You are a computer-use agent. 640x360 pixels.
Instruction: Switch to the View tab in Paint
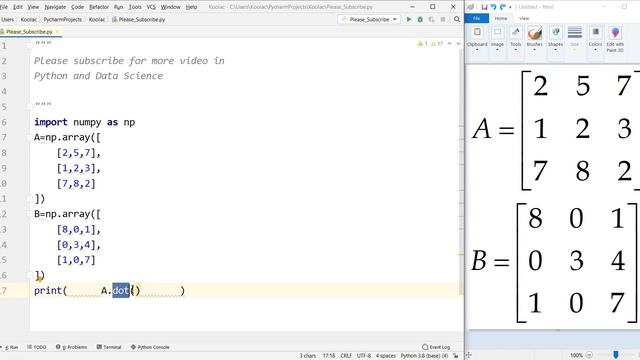coord(524,18)
